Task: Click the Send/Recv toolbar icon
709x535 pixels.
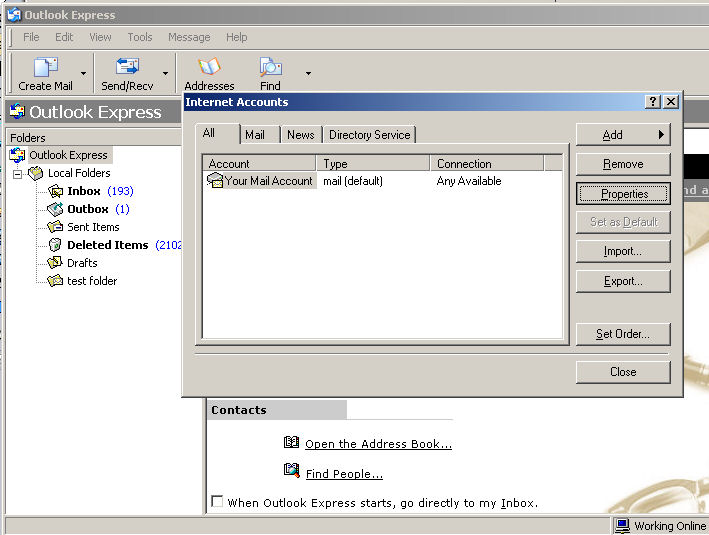Action: 127,68
